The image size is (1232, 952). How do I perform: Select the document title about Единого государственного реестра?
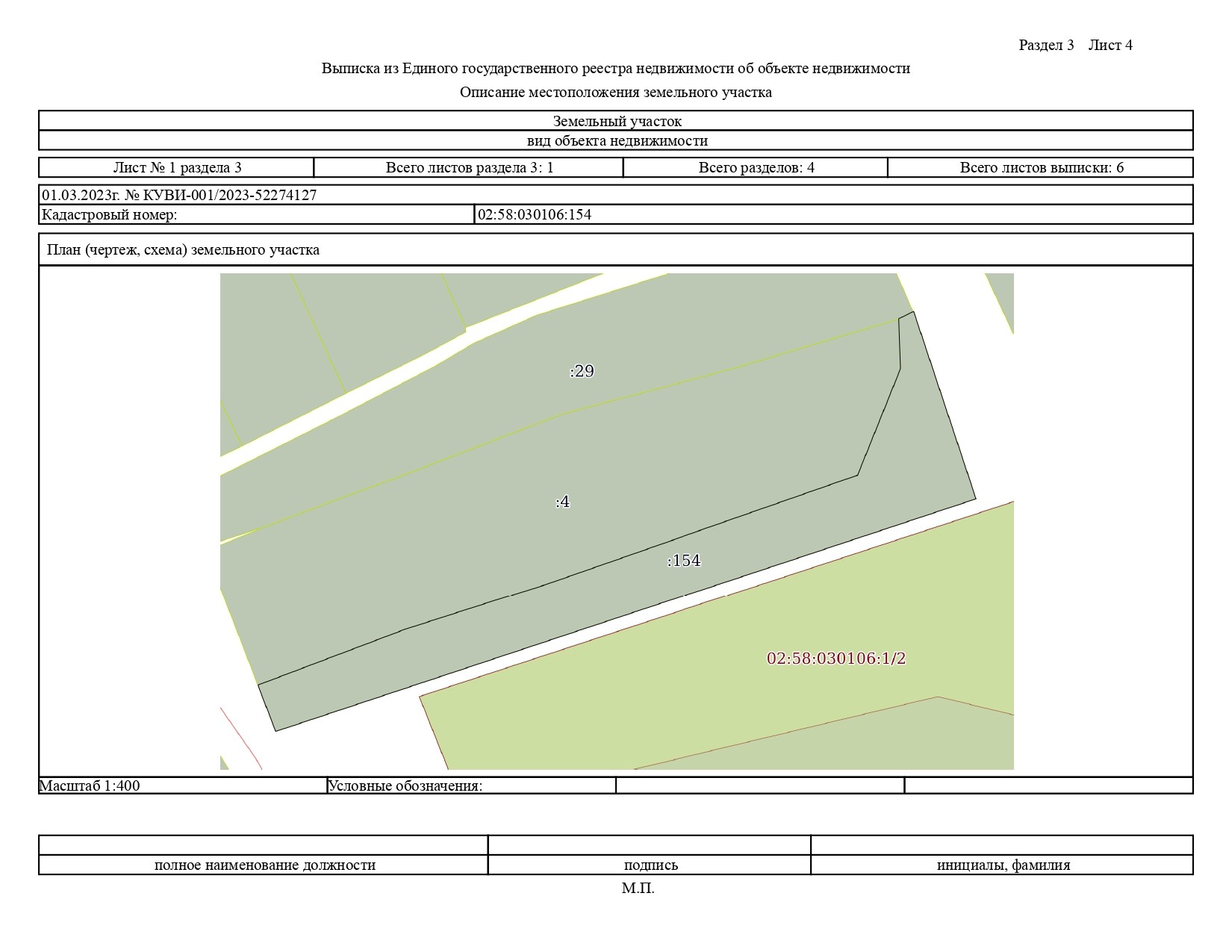click(615, 69)
